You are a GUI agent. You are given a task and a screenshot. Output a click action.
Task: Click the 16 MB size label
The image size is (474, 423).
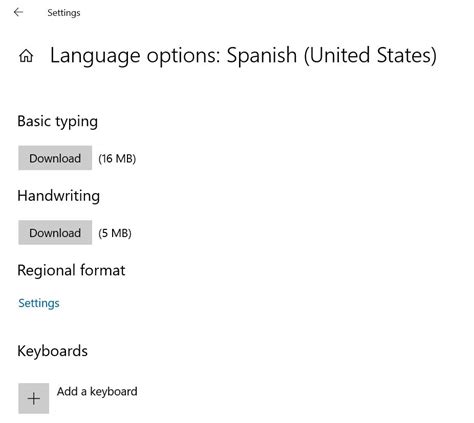pos(117,158)
